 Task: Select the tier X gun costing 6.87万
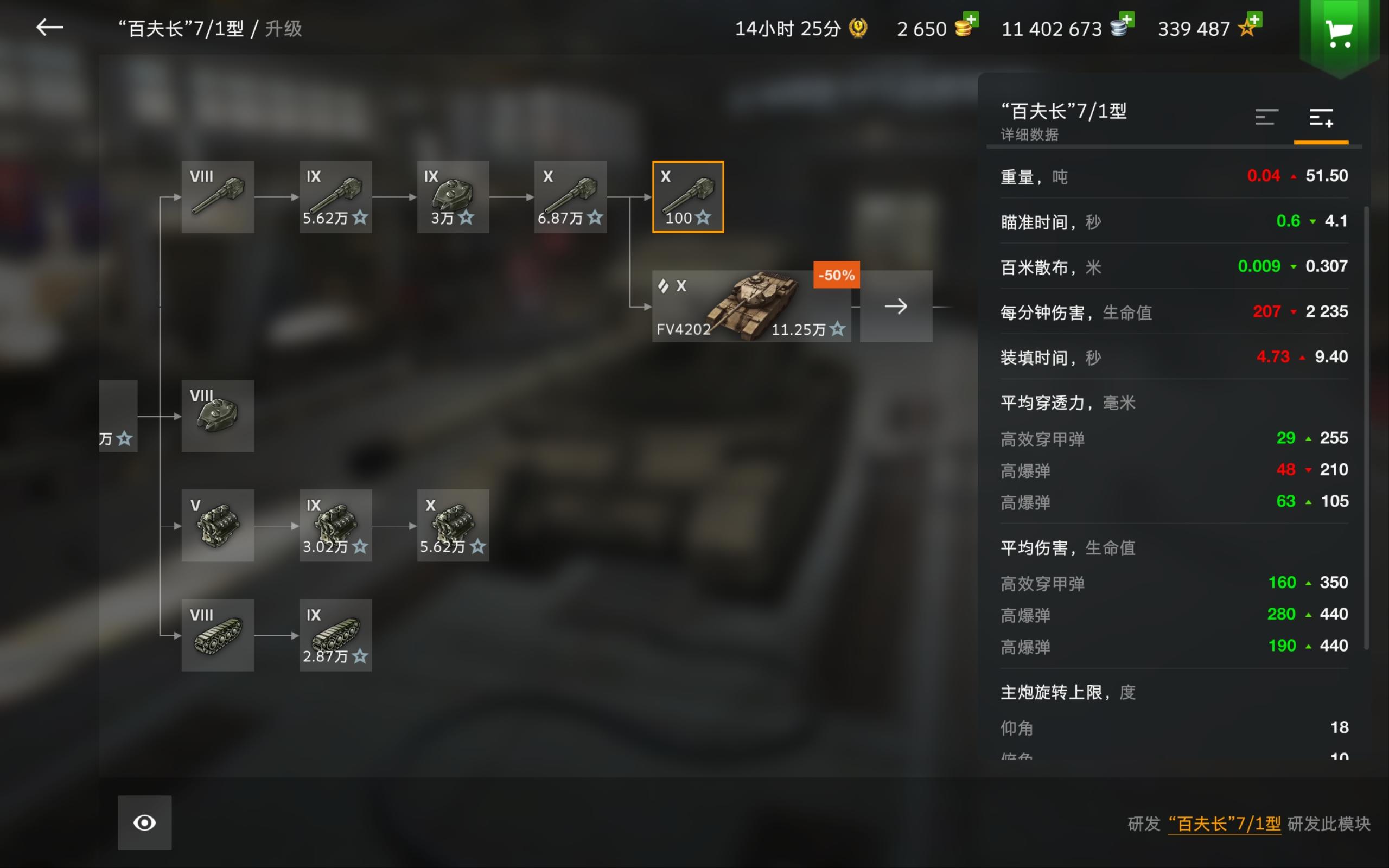(x=570, y=197)
